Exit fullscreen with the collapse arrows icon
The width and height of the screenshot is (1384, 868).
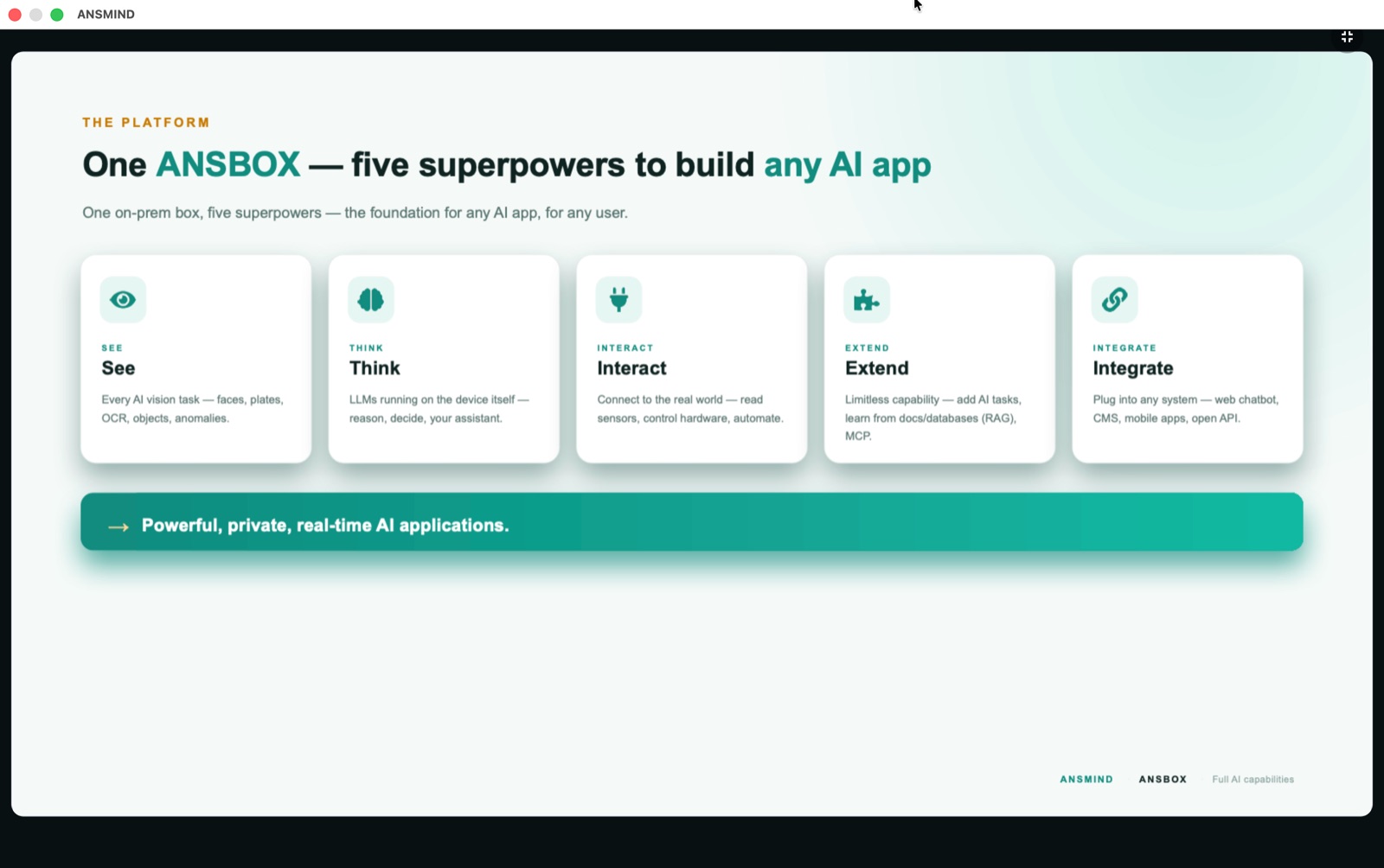[1347, 37]
